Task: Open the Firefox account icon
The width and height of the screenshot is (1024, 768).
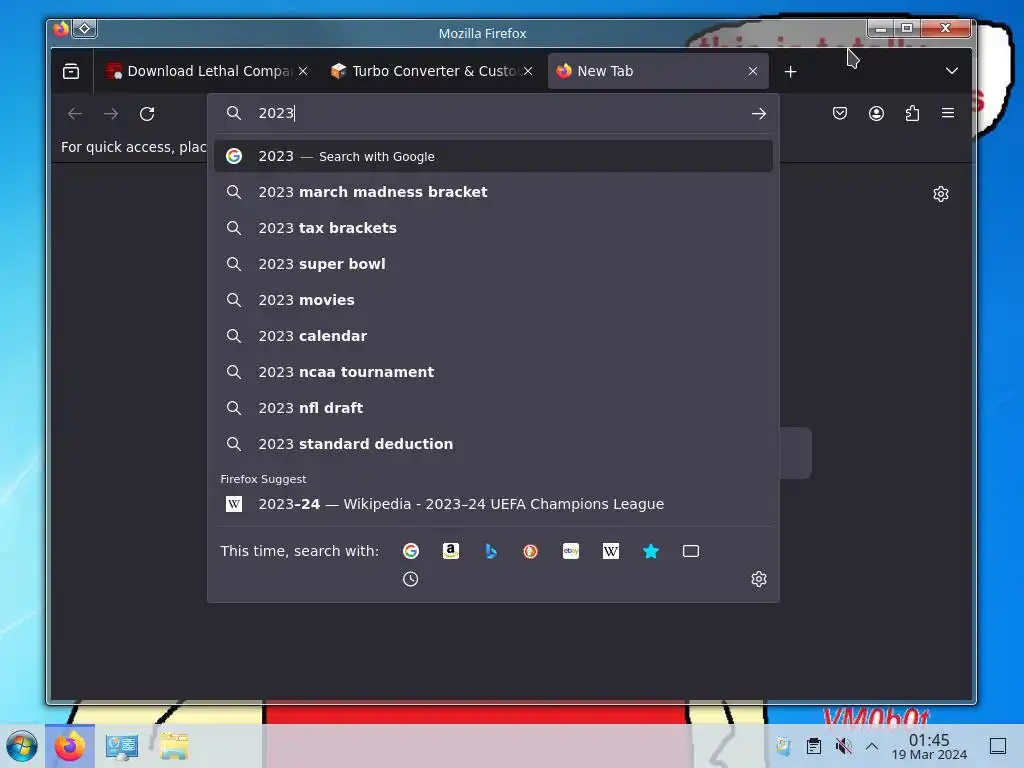Action: point(876,114)
